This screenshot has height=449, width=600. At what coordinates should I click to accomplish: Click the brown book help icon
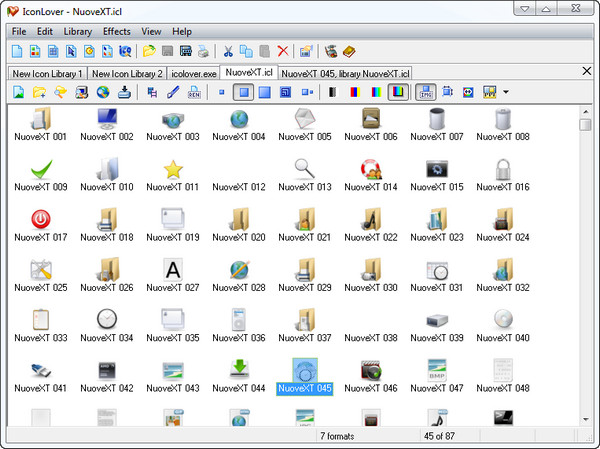[x=349, y=51]
